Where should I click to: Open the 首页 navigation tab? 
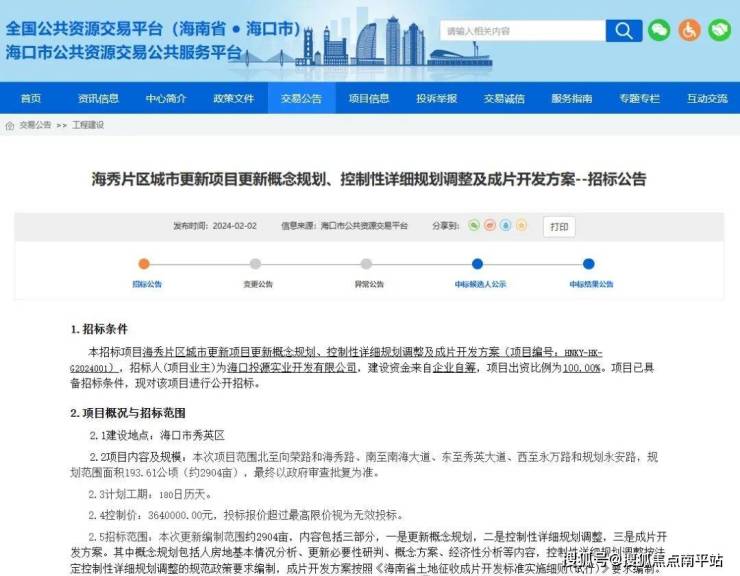(x=31, y=98)
